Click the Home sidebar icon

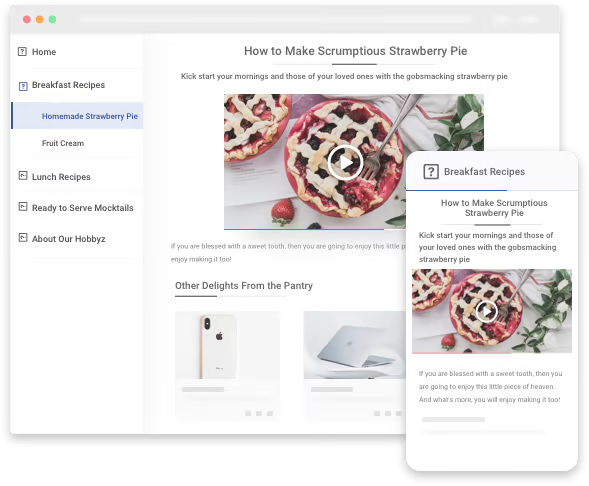tap(22, 51)
